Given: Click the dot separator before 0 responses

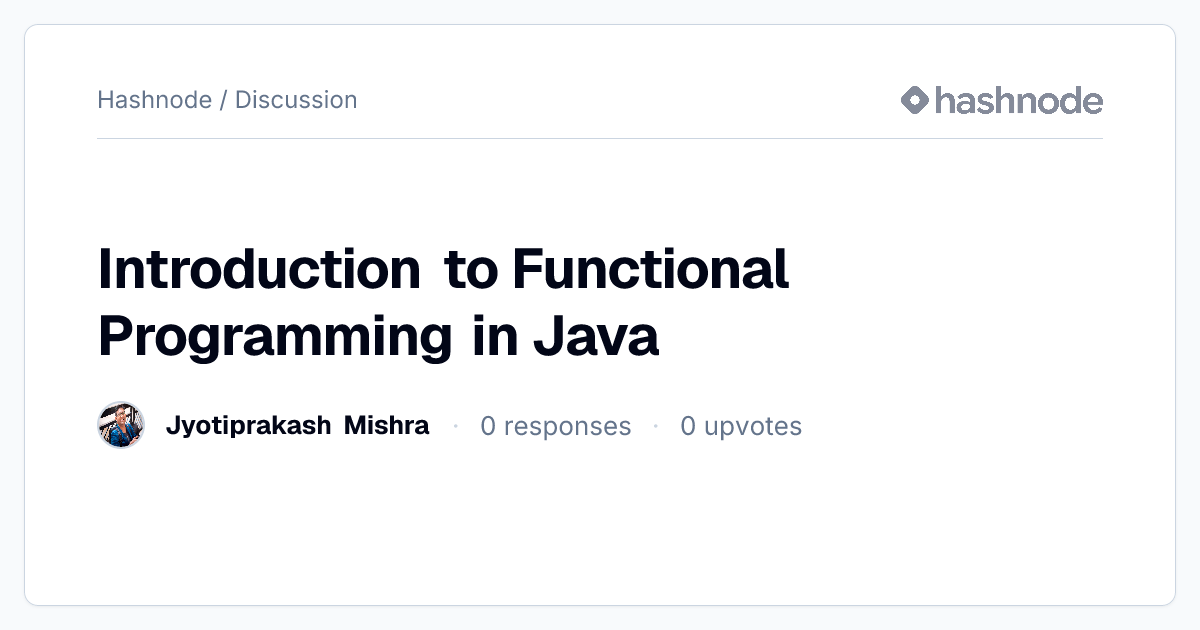Looking at the screenshot, I should pos(455,426).
